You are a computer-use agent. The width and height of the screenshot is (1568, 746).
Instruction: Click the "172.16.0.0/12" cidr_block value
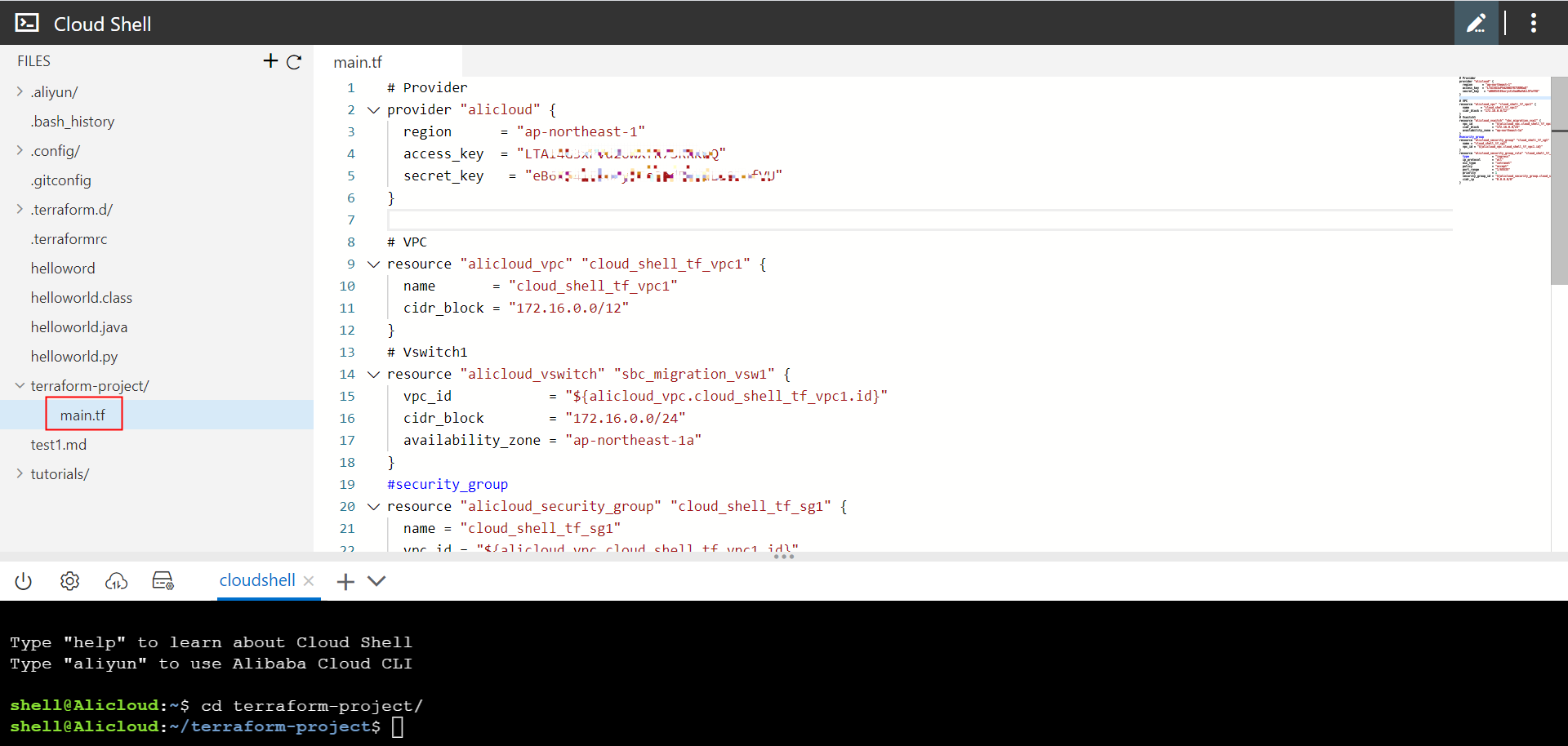tap(568, 309)
